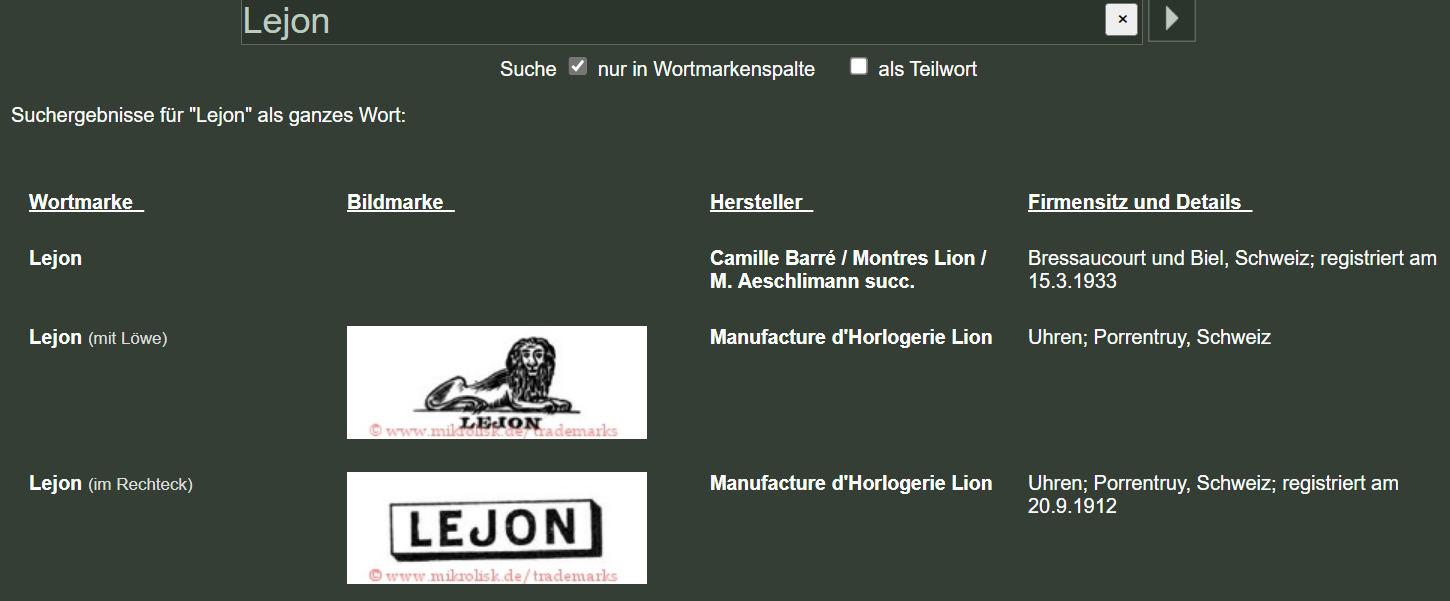Enable the "als Teilwort" checkbox
Screen dimensions: 1450x601
(858, 67)
